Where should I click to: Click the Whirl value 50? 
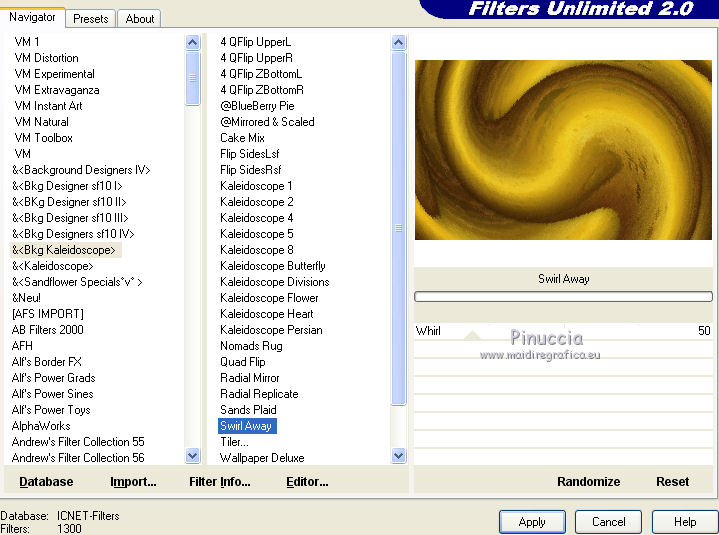704,331
